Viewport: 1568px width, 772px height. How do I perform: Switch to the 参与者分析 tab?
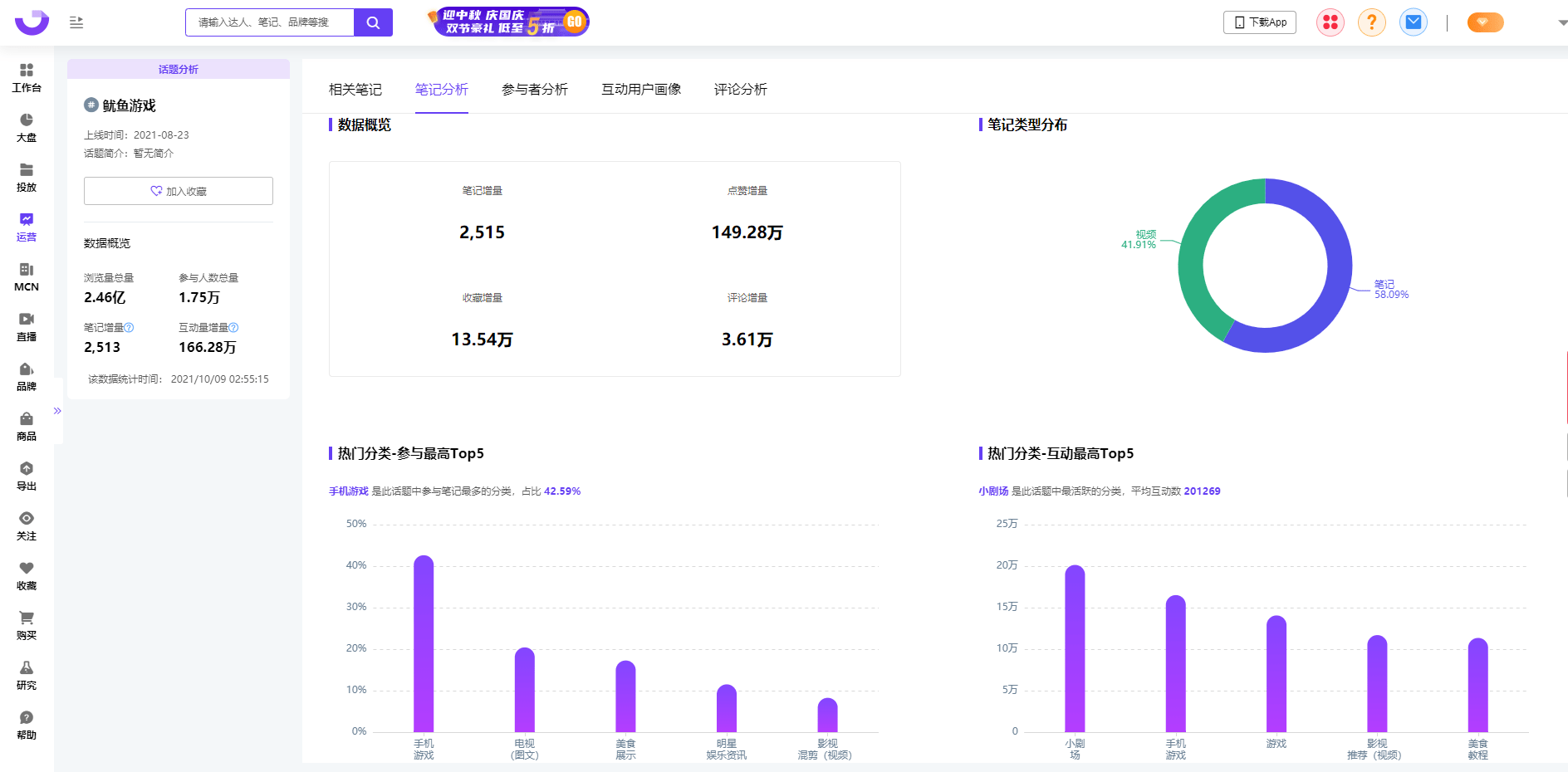coord(534,90)
